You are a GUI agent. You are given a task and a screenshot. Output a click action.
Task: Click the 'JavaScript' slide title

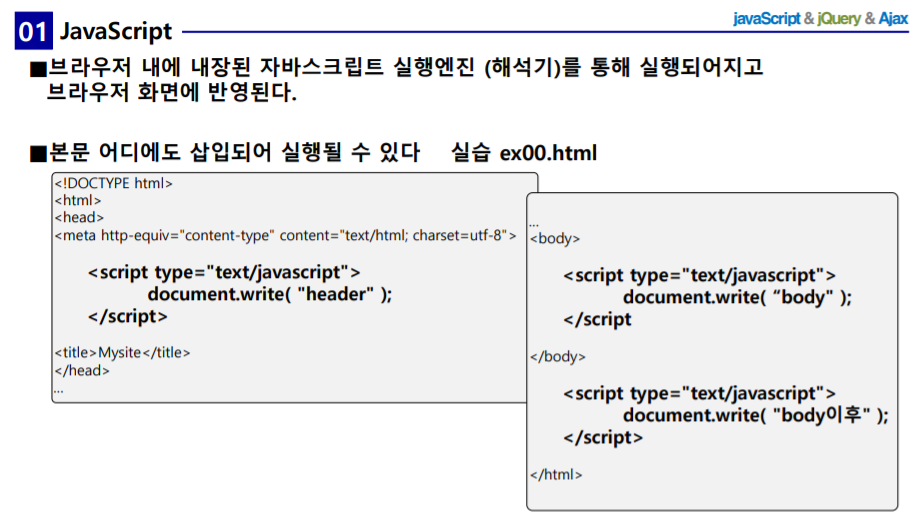pyautogui.click(x=116, y=31)
